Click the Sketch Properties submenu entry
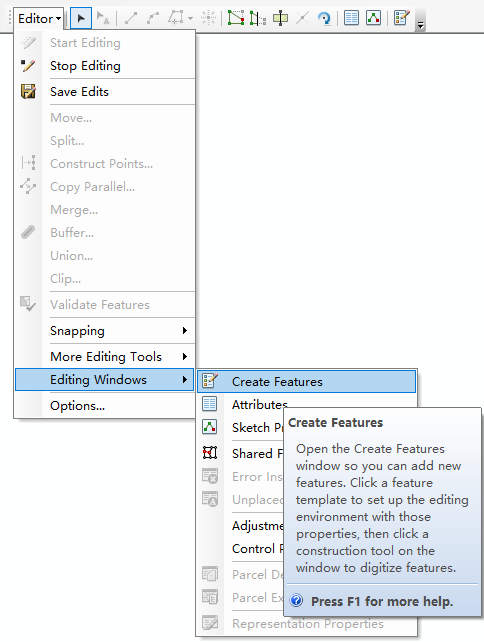The height and width of the screenshot is (642, 484). coord(258,427)
